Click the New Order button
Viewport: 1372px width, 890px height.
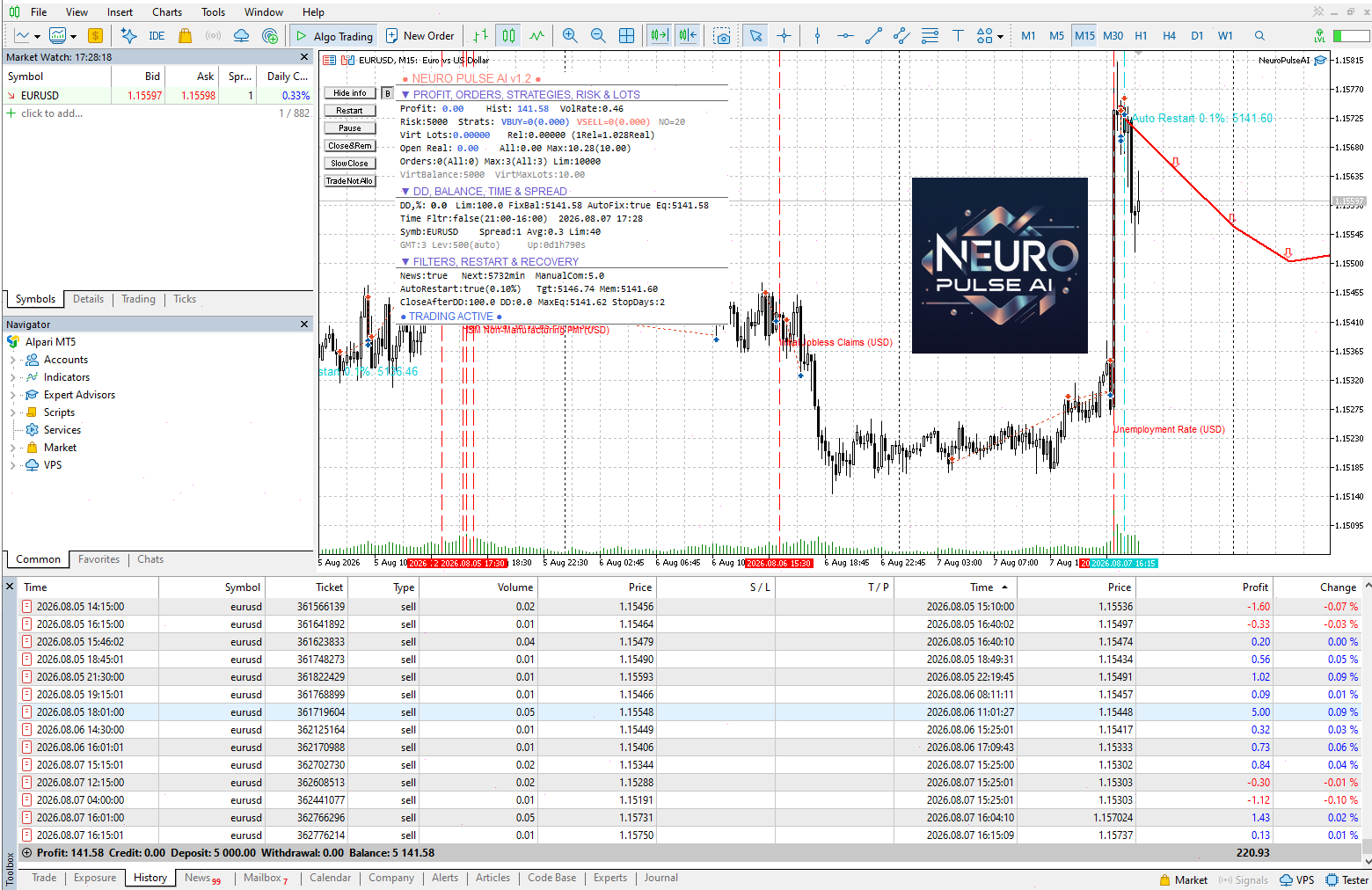(x=420, y=36)
